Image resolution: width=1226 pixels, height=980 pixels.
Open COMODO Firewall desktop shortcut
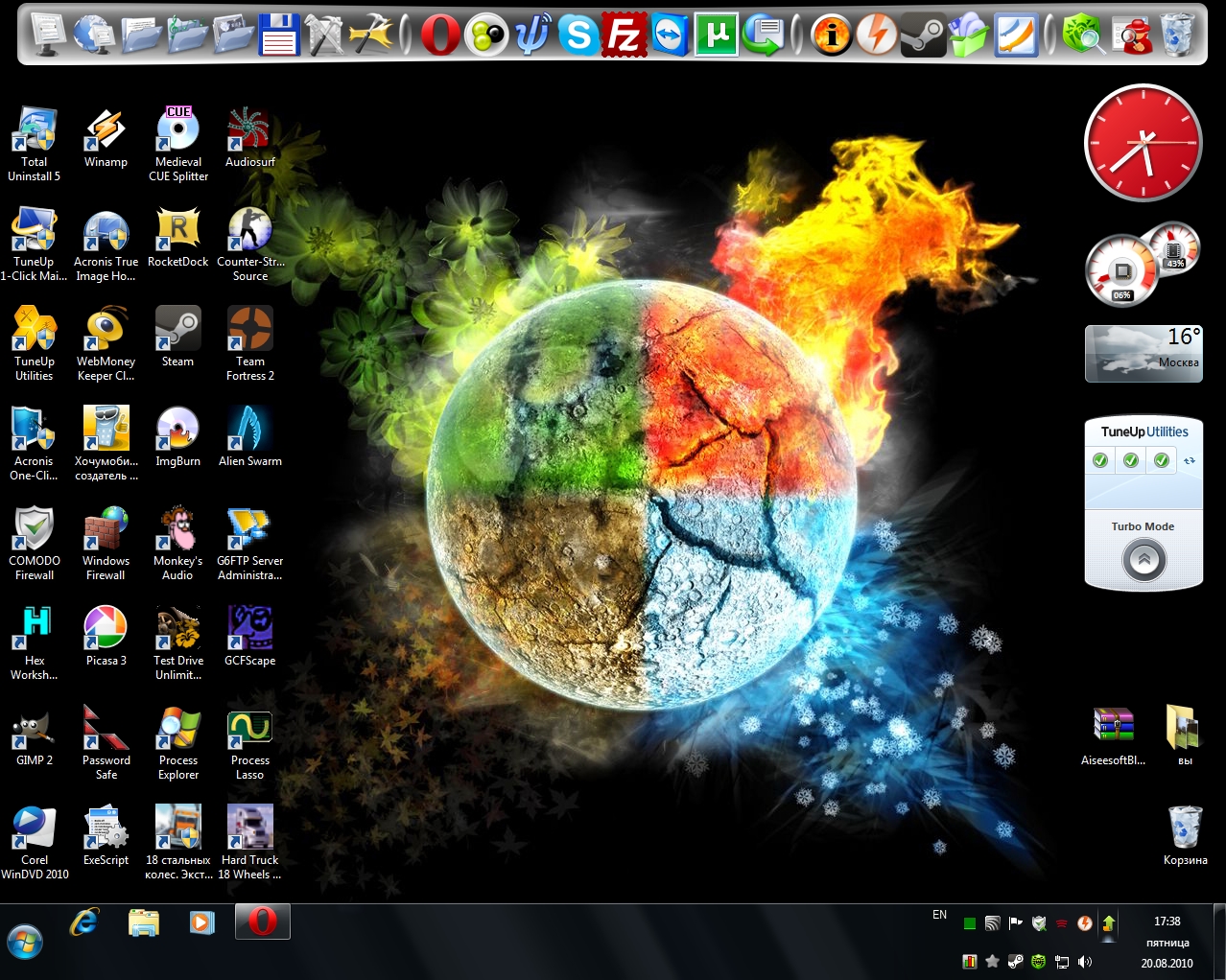[x=35, y=544]
